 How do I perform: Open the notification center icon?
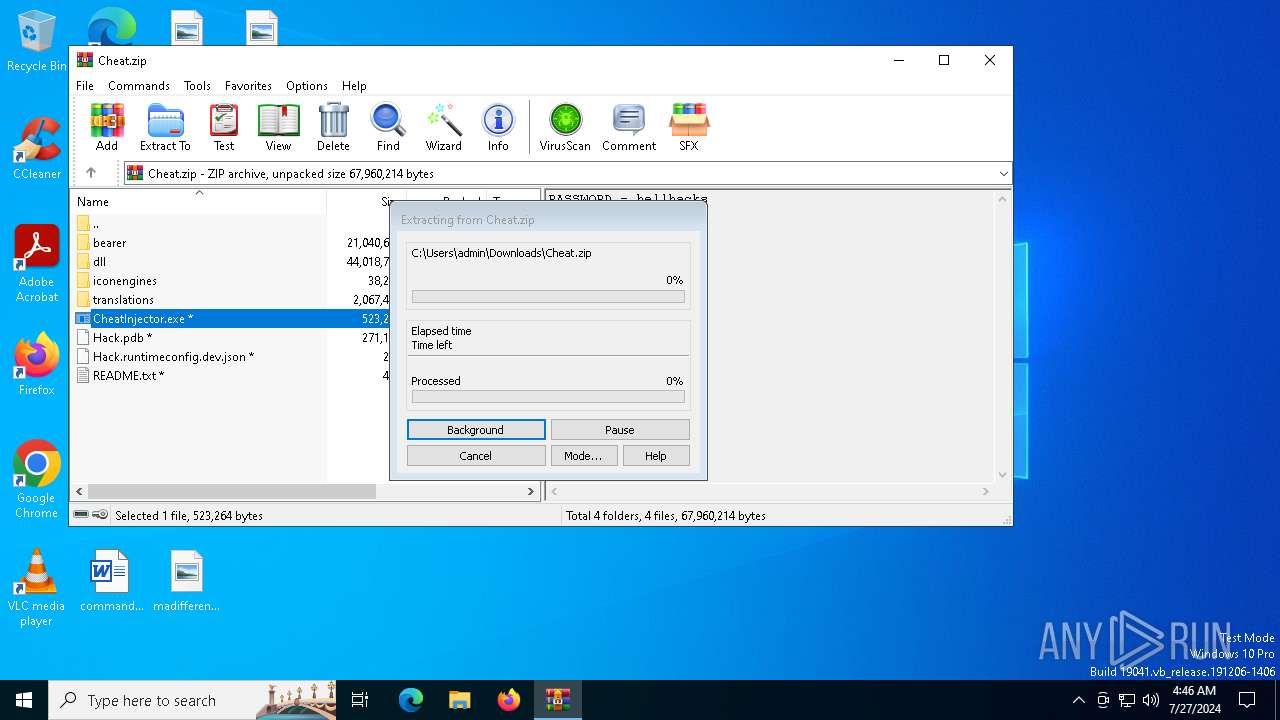pos(1247,700)
